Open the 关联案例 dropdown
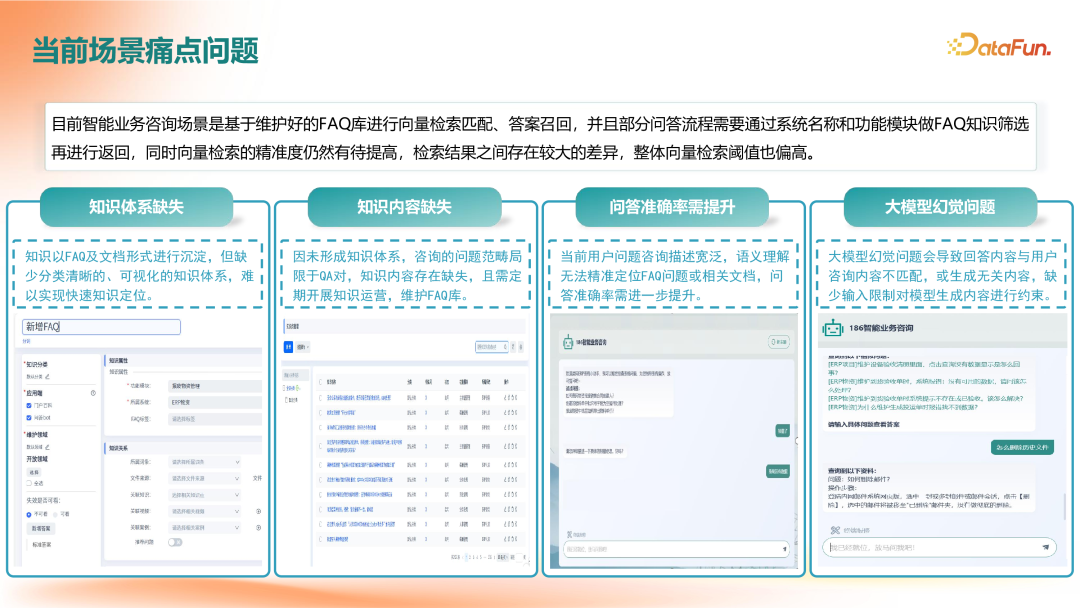This screenshot has width=1080, height=608. [205, 527]
